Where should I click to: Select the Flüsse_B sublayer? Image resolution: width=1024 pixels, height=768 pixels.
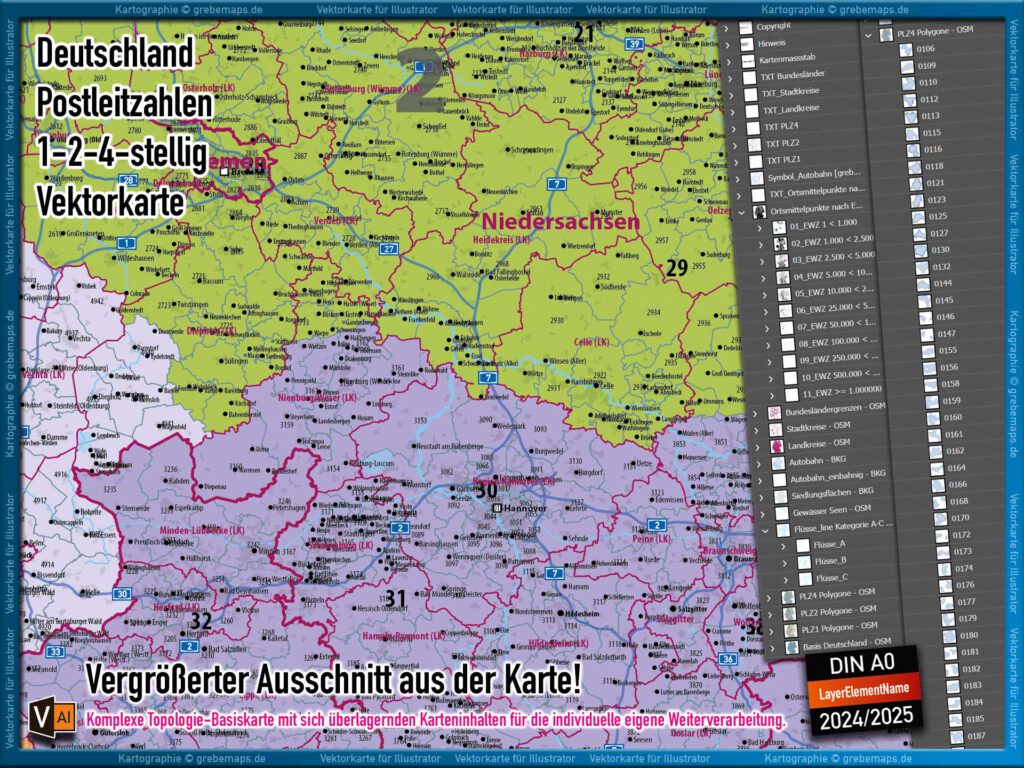(x=828, y=560)
